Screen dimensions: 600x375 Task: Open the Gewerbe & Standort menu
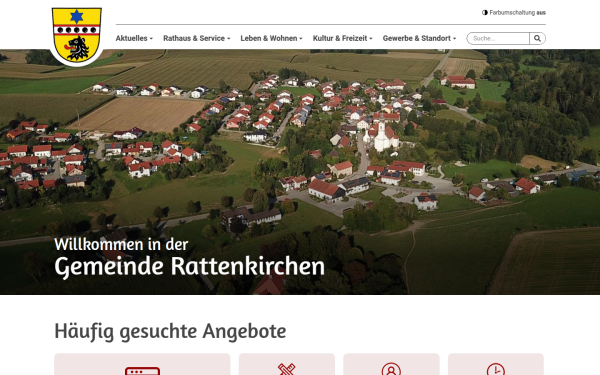point(419,38)
